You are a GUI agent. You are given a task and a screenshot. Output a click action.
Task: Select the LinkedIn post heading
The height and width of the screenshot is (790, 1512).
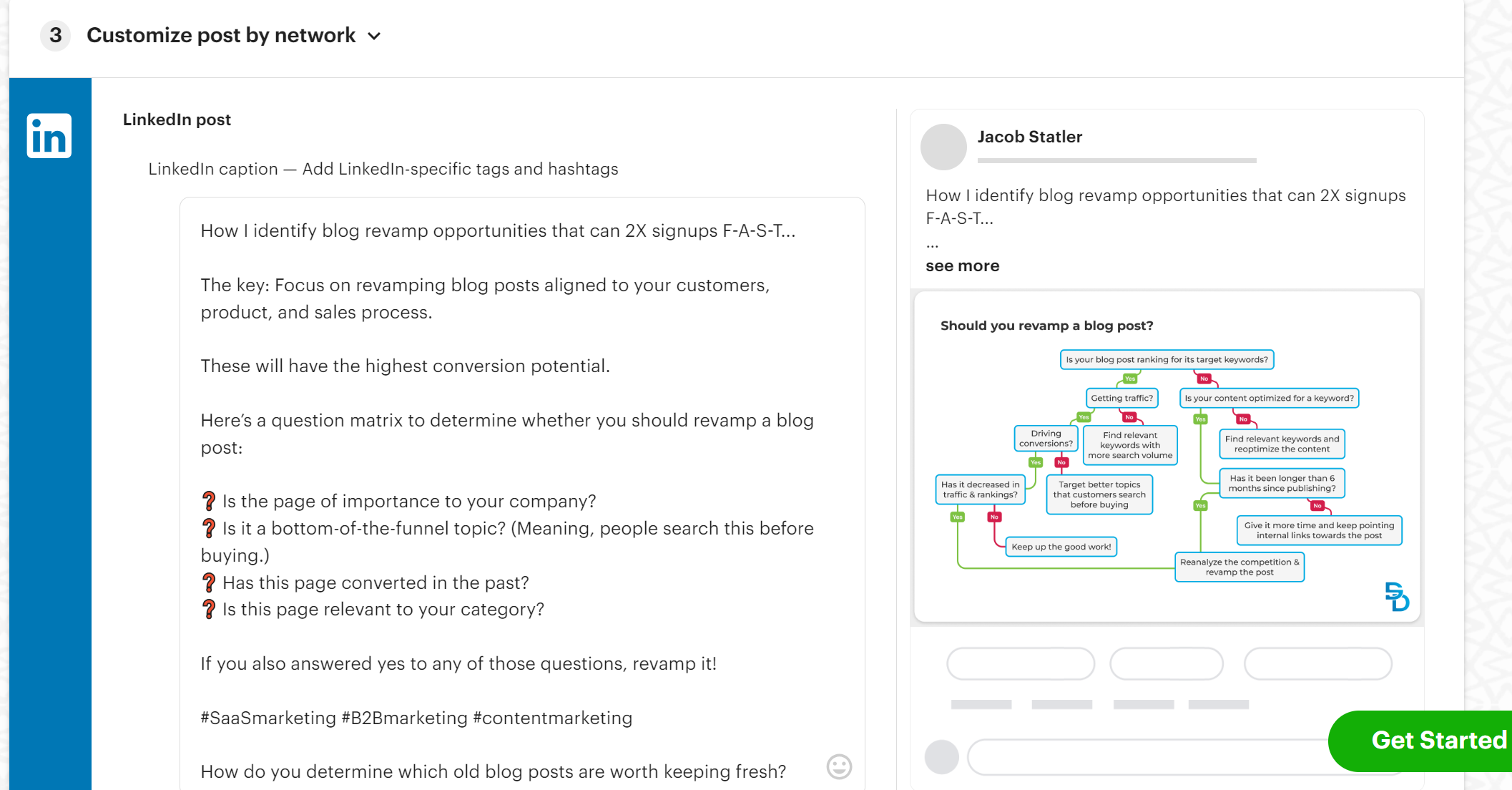[176, 120]
